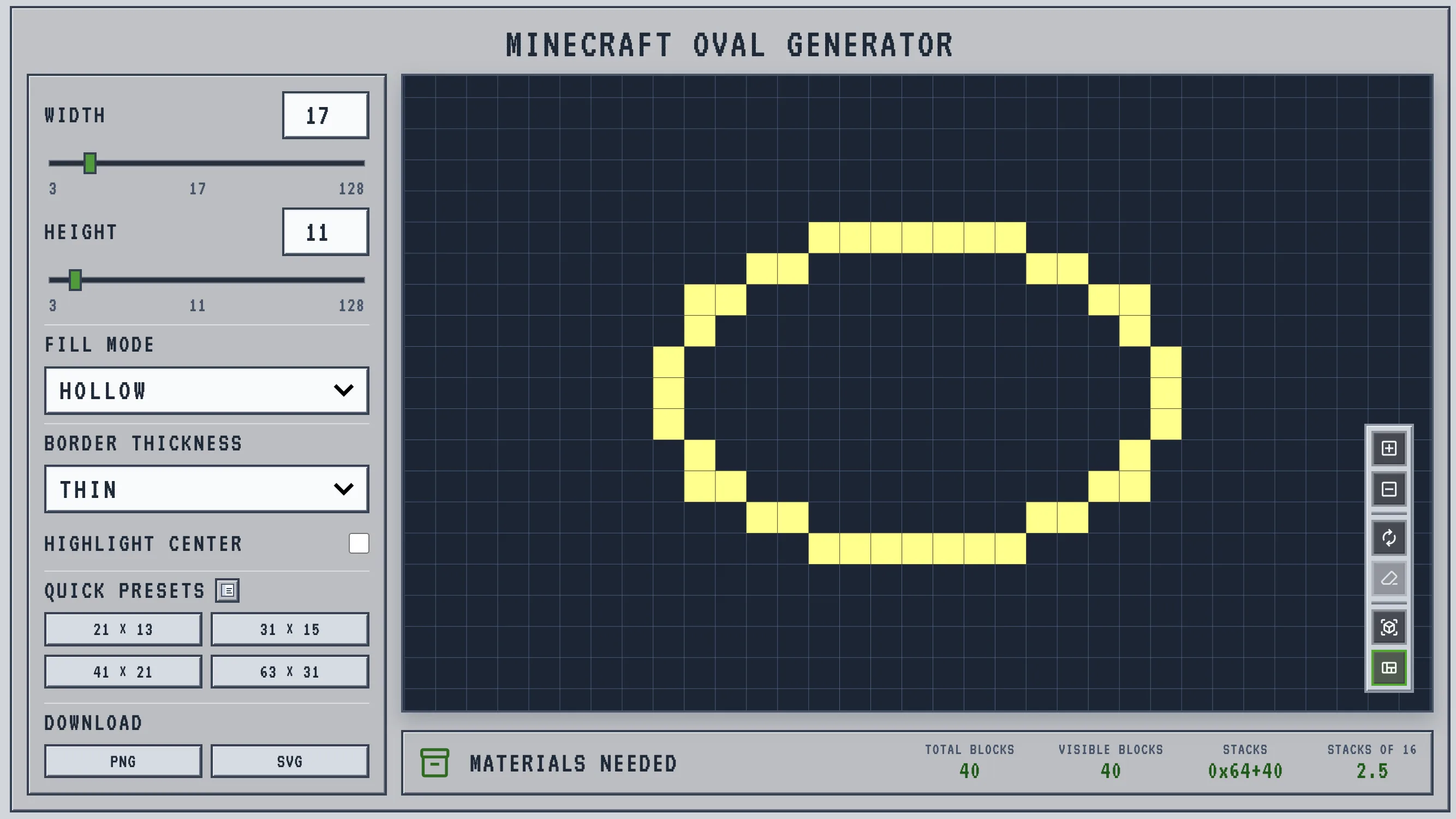Apply the 31 x 15 preset

[290, 629]
